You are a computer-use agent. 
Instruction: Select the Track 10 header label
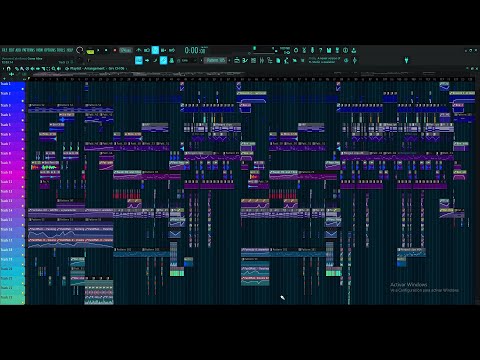point(6,172)
